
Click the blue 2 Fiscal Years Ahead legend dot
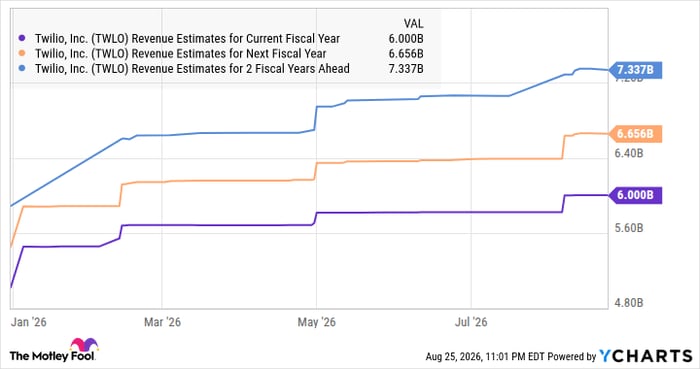coord(22,69)
